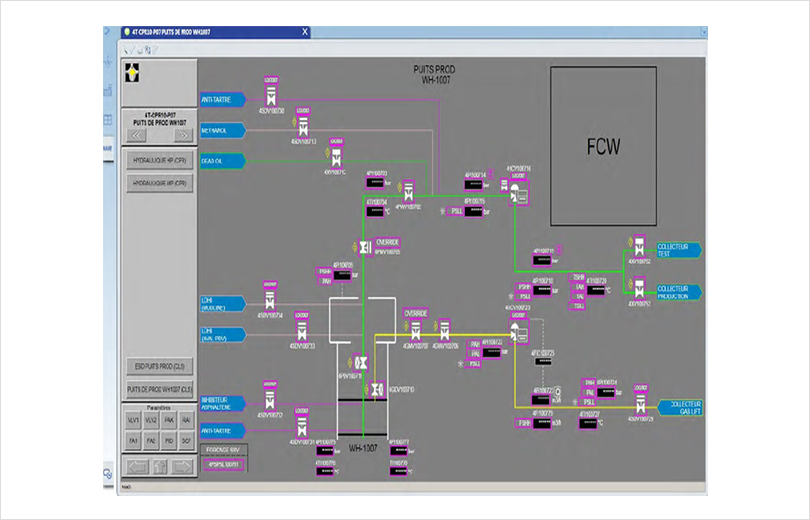Click the 'WH-1007' wellhead label

point(363,448)
